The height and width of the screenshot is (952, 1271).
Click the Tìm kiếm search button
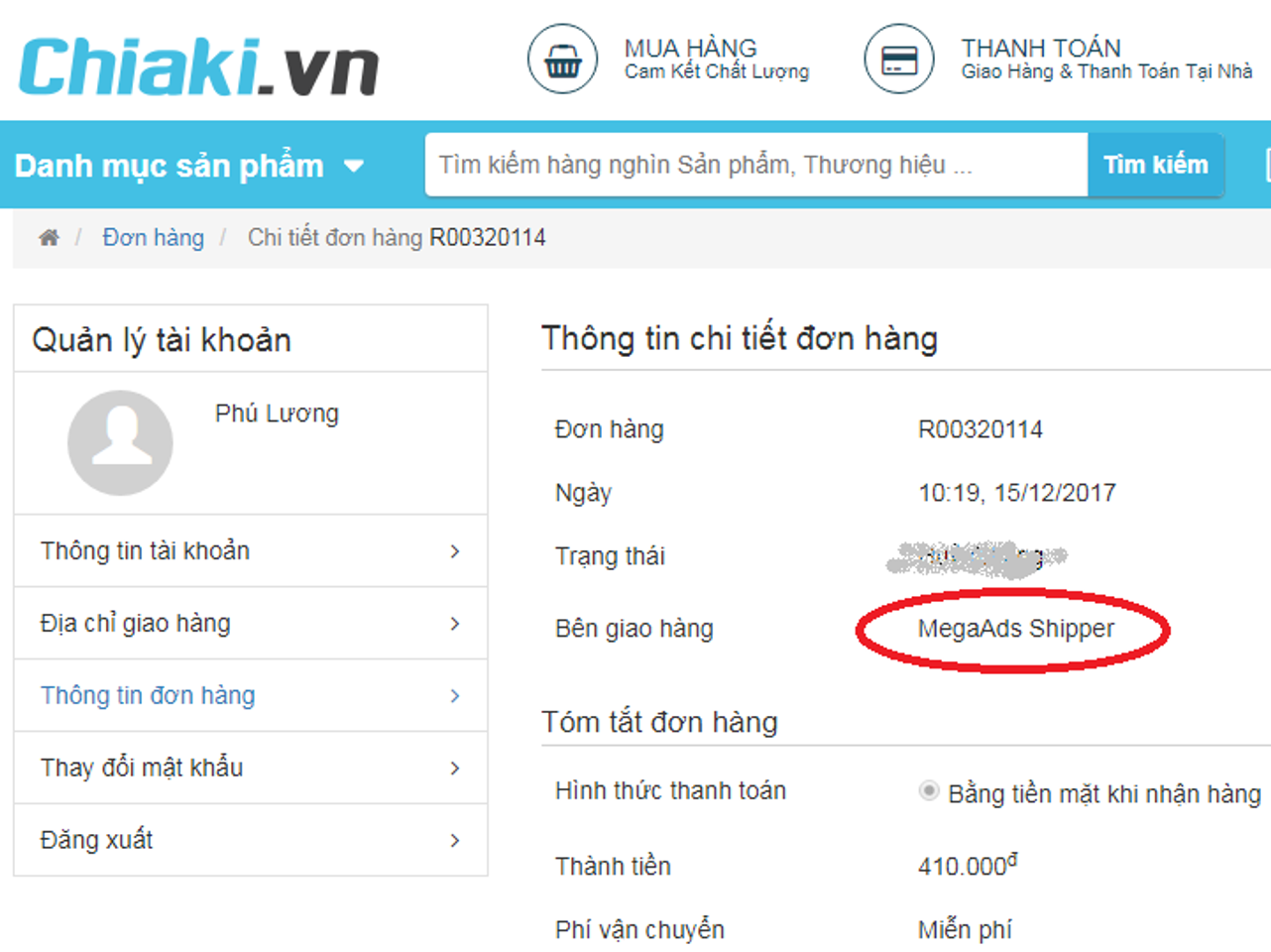click(1156, 165)
